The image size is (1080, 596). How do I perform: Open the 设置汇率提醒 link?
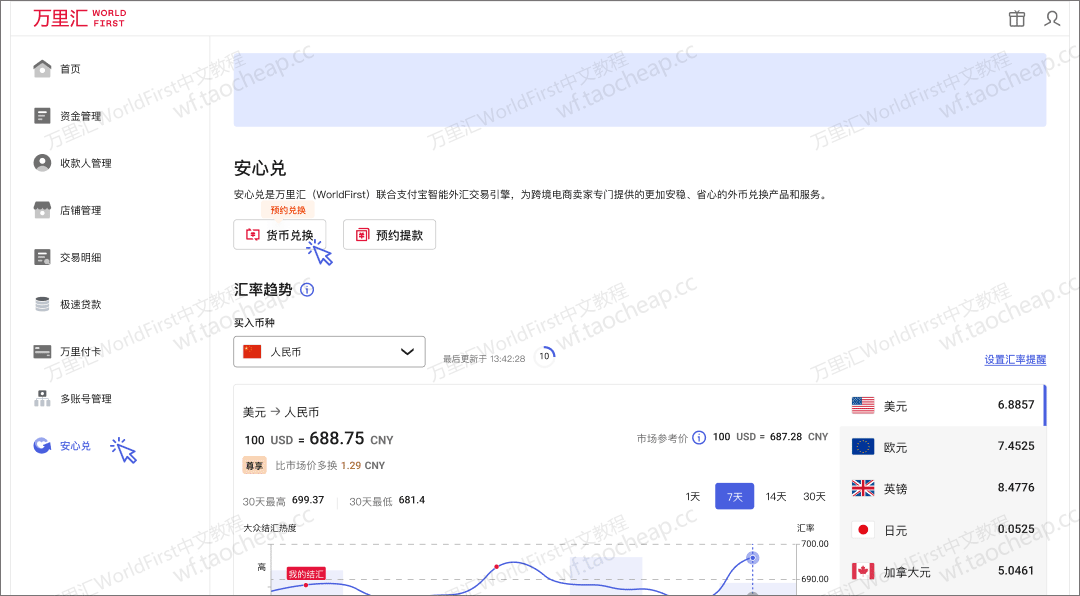(x=1015, y=360)
